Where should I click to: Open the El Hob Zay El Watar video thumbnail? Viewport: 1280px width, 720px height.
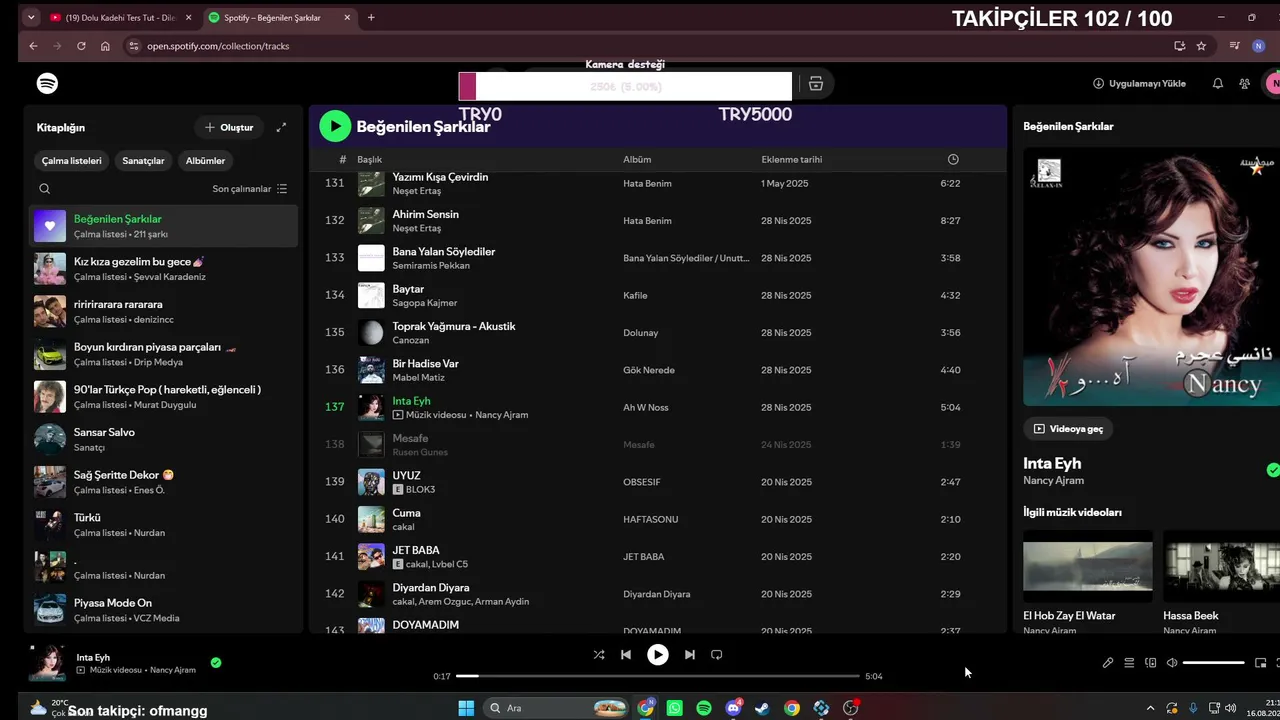coord(1088,567)
